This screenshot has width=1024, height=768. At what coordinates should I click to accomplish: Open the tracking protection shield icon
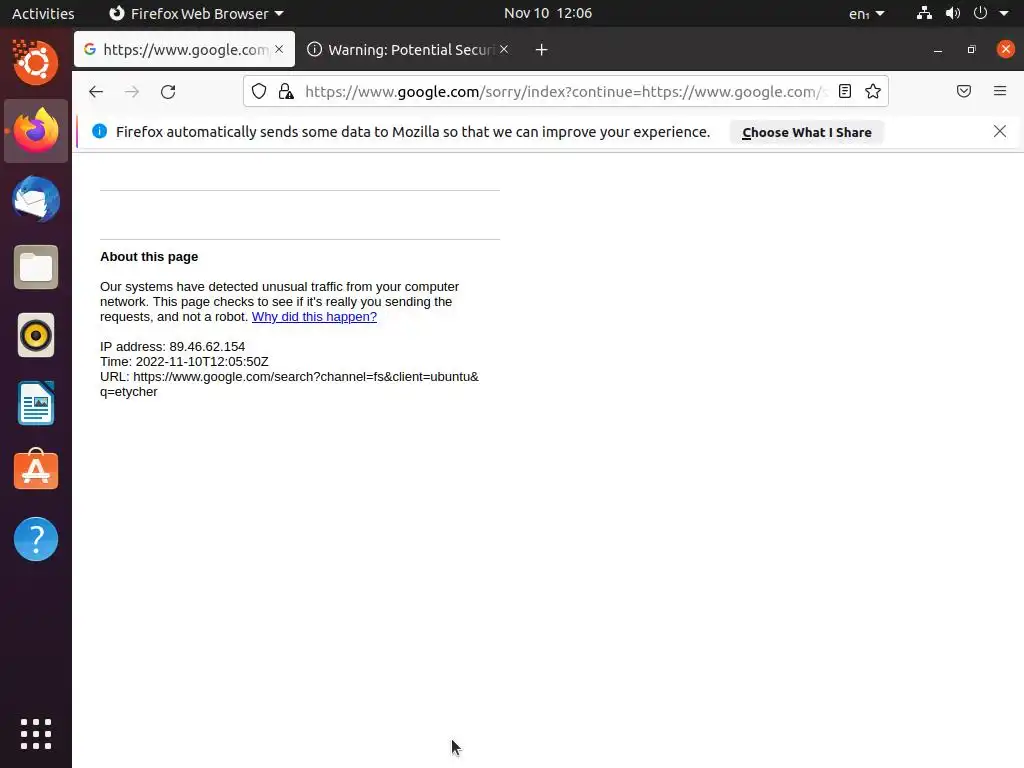[259, 91]
